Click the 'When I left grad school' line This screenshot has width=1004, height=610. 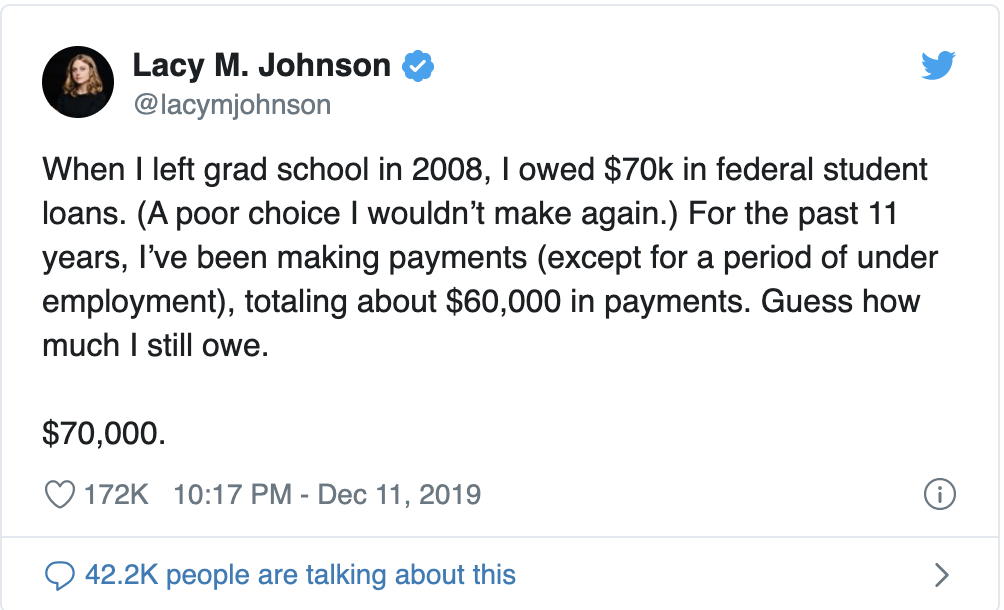[x=485, y=170]
